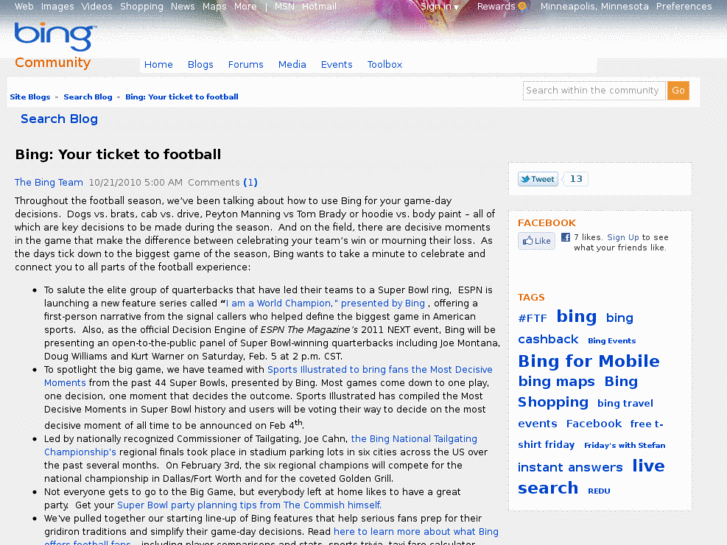This screenshot has width=727, height=545.
Task: Click the Facebook logo icon beside likes
Action: [x=565, y=237]
